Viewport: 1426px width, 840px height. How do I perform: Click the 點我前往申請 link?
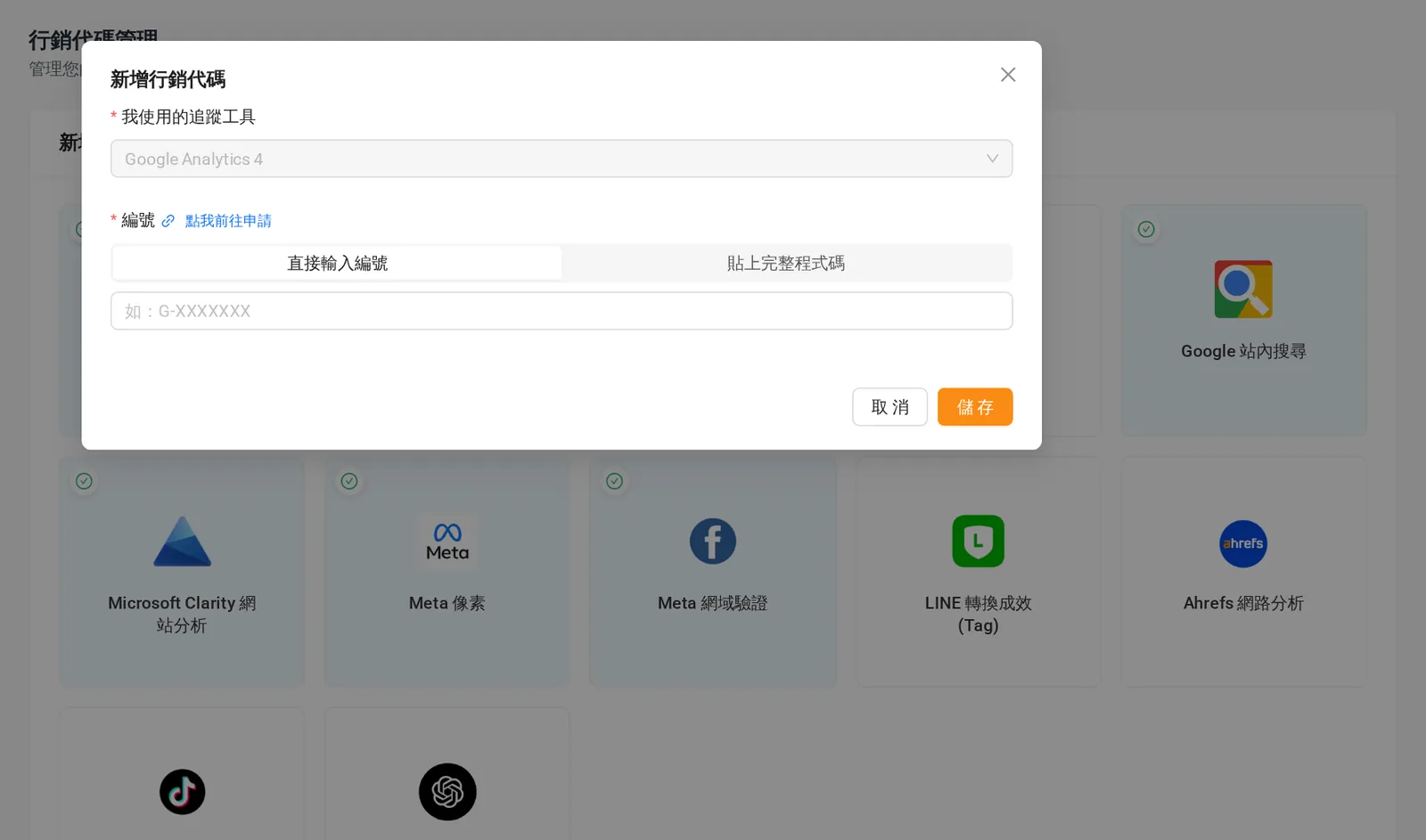pos(228,221)
